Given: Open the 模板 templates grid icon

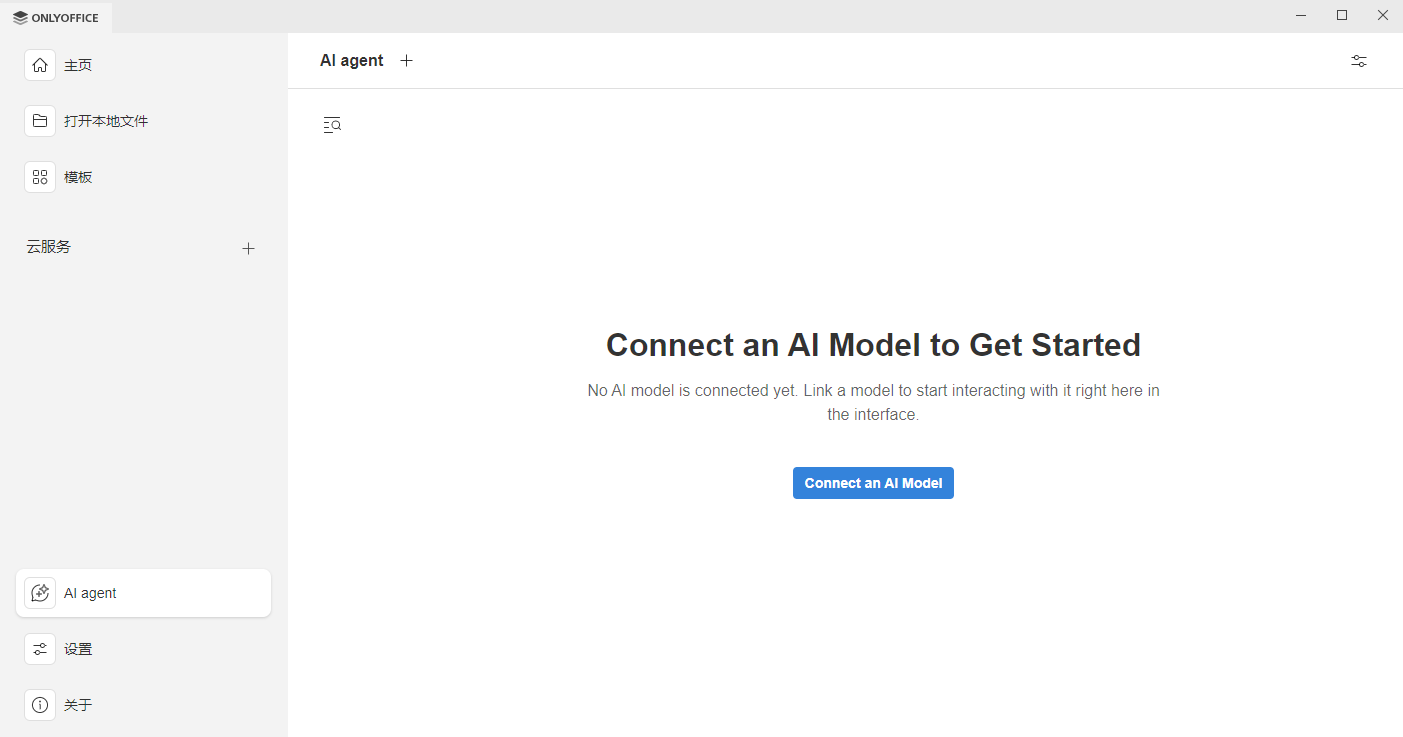Looking at the screenshot, I should [40, 177].
